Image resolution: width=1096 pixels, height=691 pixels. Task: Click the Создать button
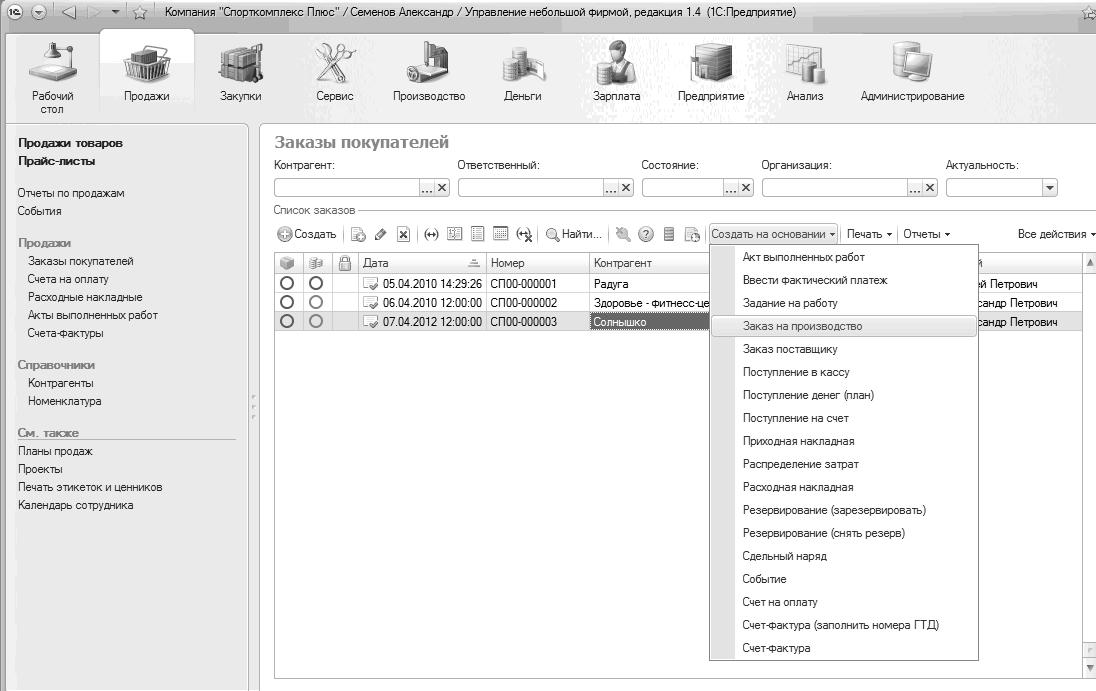[307, 235]
